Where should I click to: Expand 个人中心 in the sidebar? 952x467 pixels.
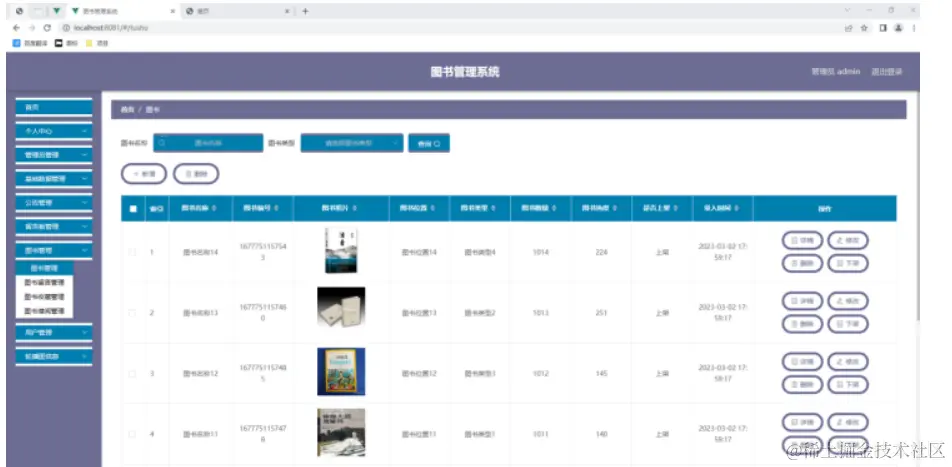53,131
